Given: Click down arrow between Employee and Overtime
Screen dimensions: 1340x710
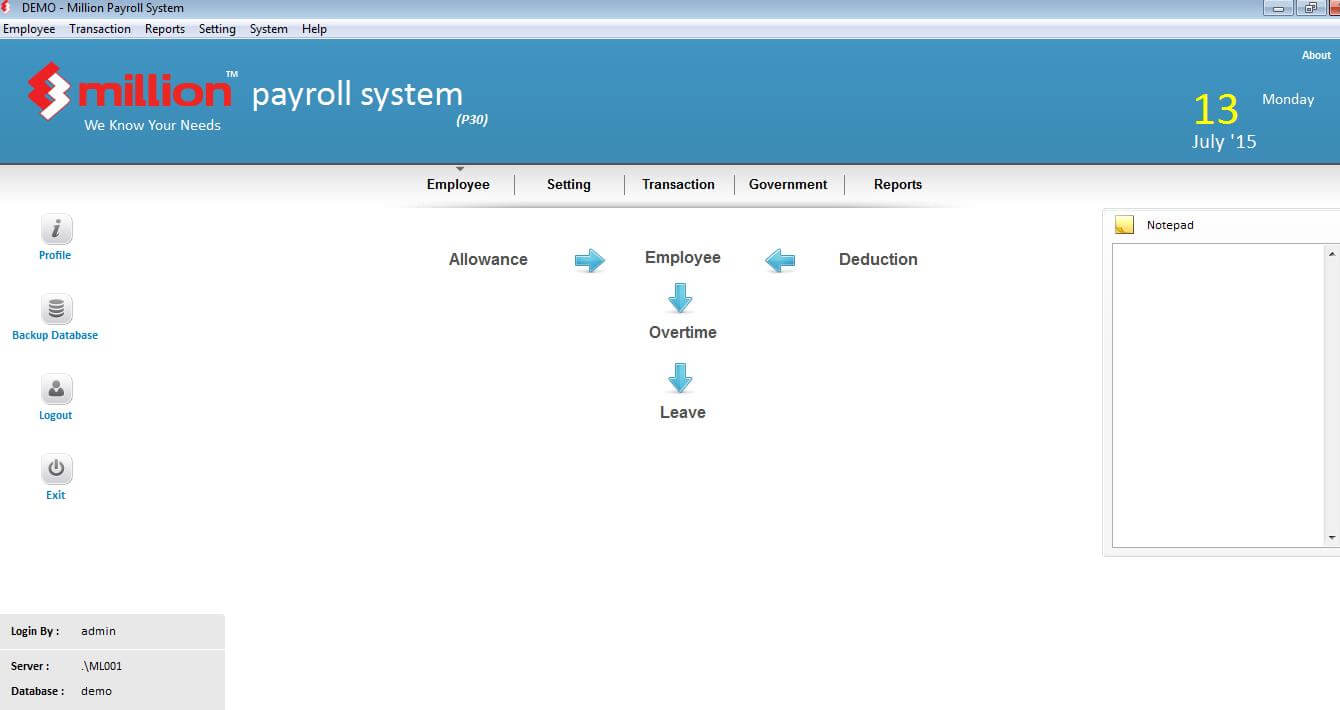Looking at the screenshot, I should click(x=680, y=298).
